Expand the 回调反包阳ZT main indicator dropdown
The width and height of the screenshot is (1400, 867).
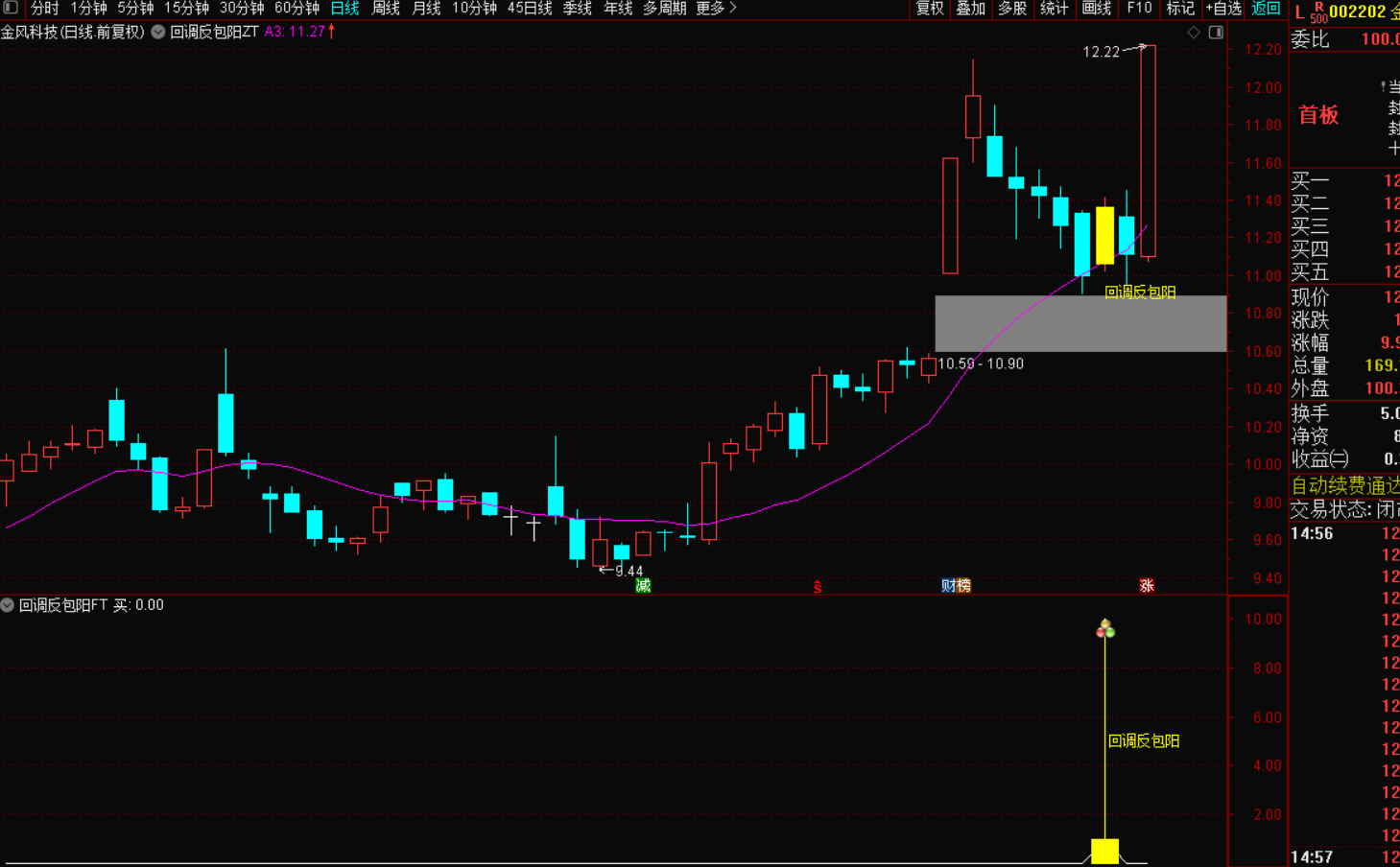pyautogui.click(x=158, y=32)
